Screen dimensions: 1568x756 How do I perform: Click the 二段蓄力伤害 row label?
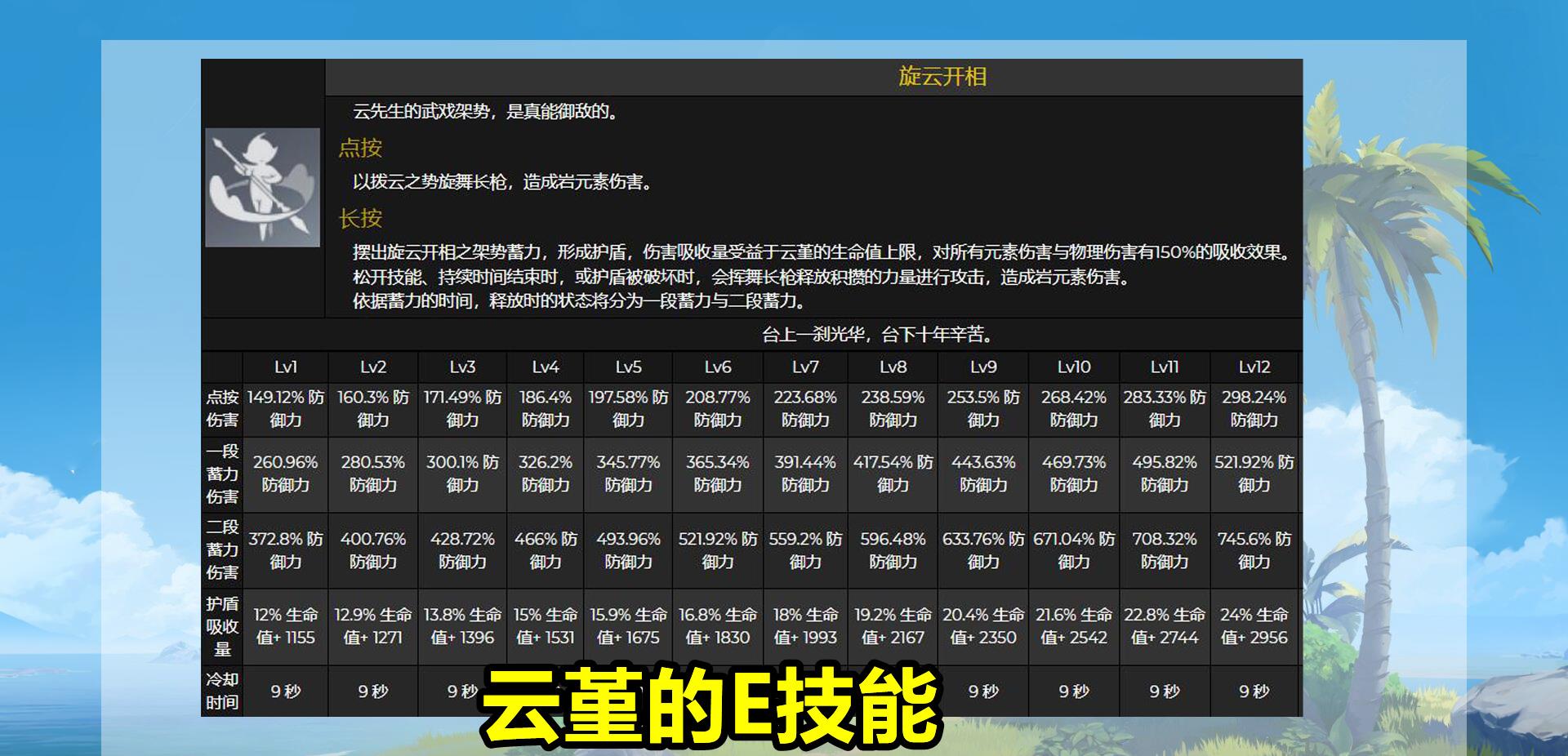point(222,550)
